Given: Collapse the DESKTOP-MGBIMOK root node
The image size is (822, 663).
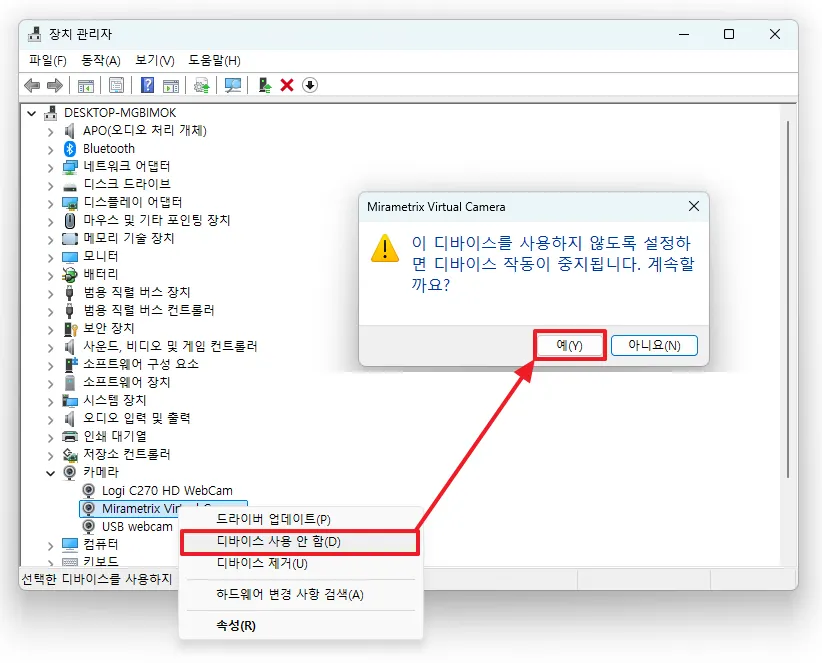Looking at the screenshot, I should 31,113.
